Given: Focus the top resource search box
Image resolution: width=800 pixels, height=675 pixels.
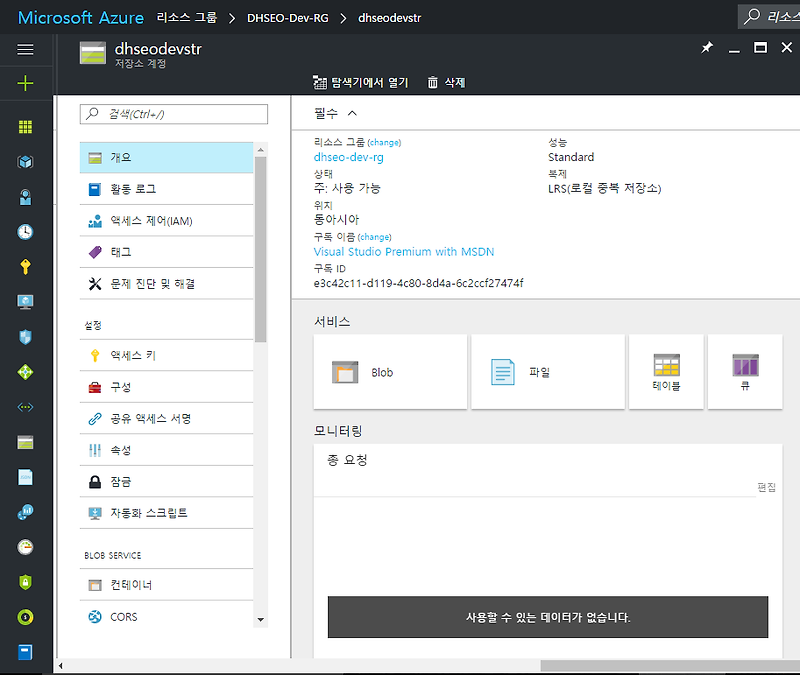Looking at the screenshot, I should [x=769, y=16].
